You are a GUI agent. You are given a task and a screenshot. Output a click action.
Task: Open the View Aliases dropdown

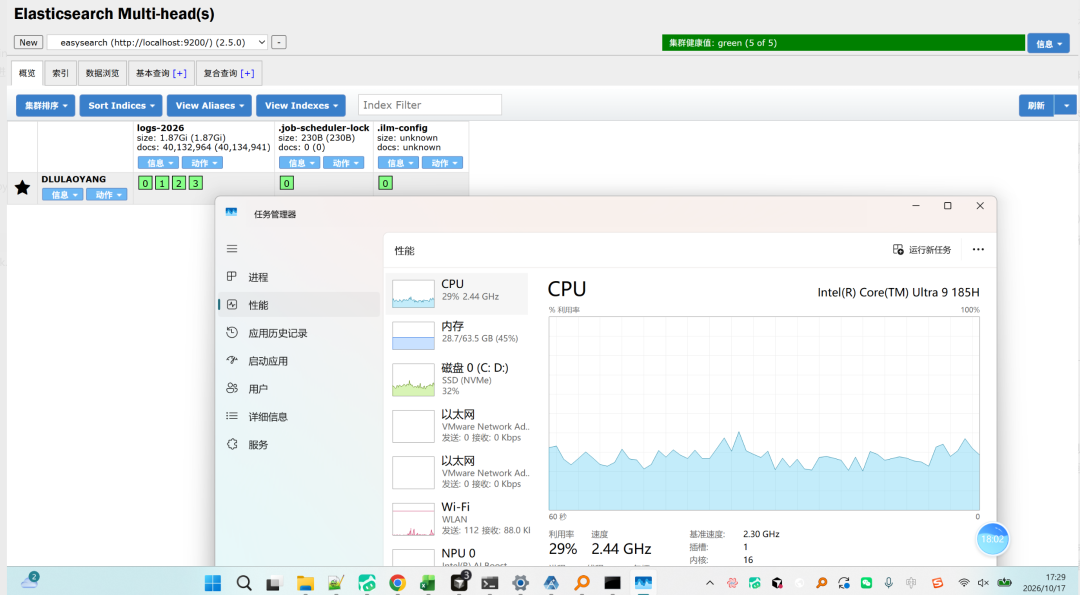[209, 105]
